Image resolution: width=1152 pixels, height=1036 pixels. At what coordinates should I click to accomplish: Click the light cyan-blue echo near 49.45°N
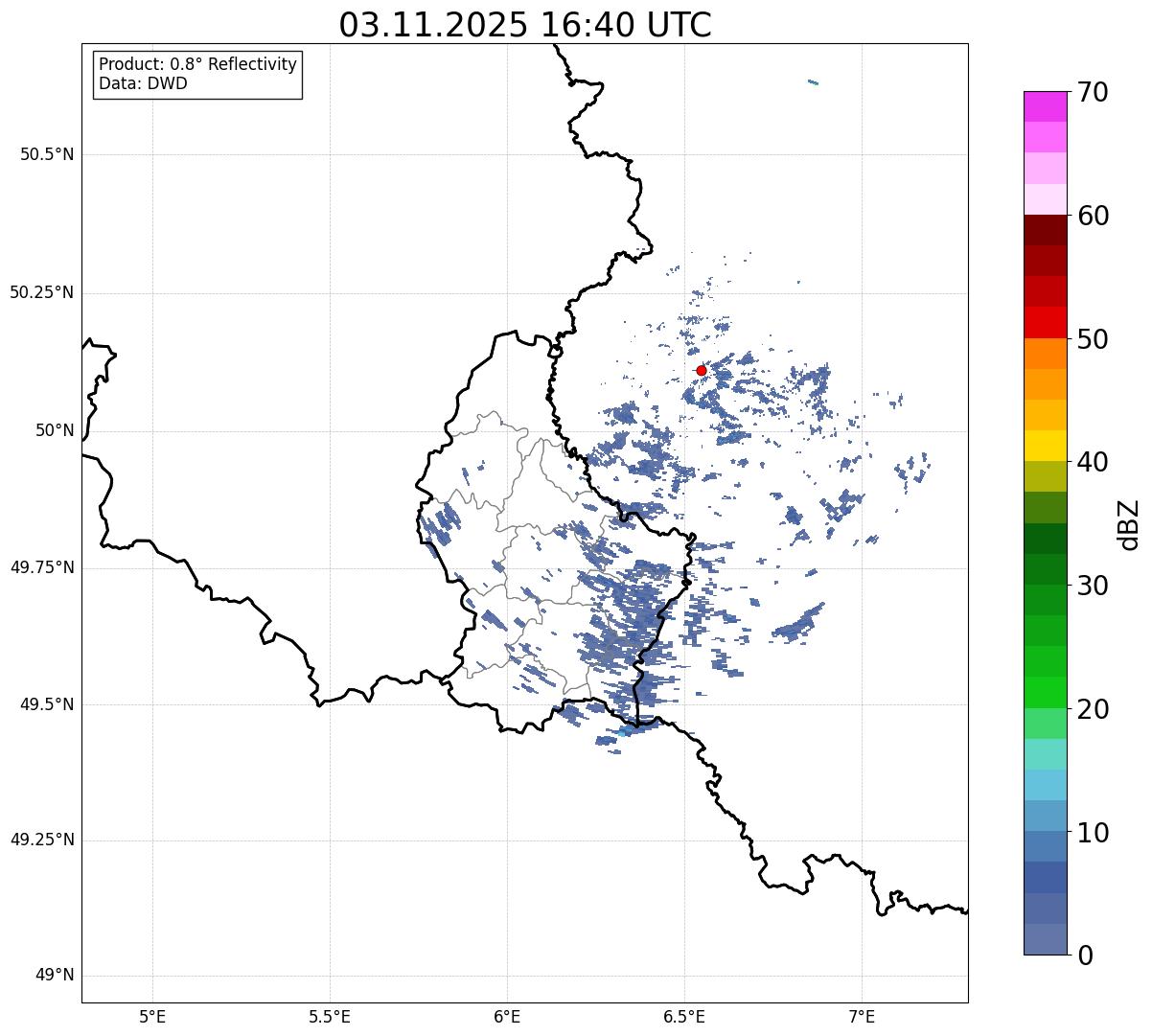624,732
